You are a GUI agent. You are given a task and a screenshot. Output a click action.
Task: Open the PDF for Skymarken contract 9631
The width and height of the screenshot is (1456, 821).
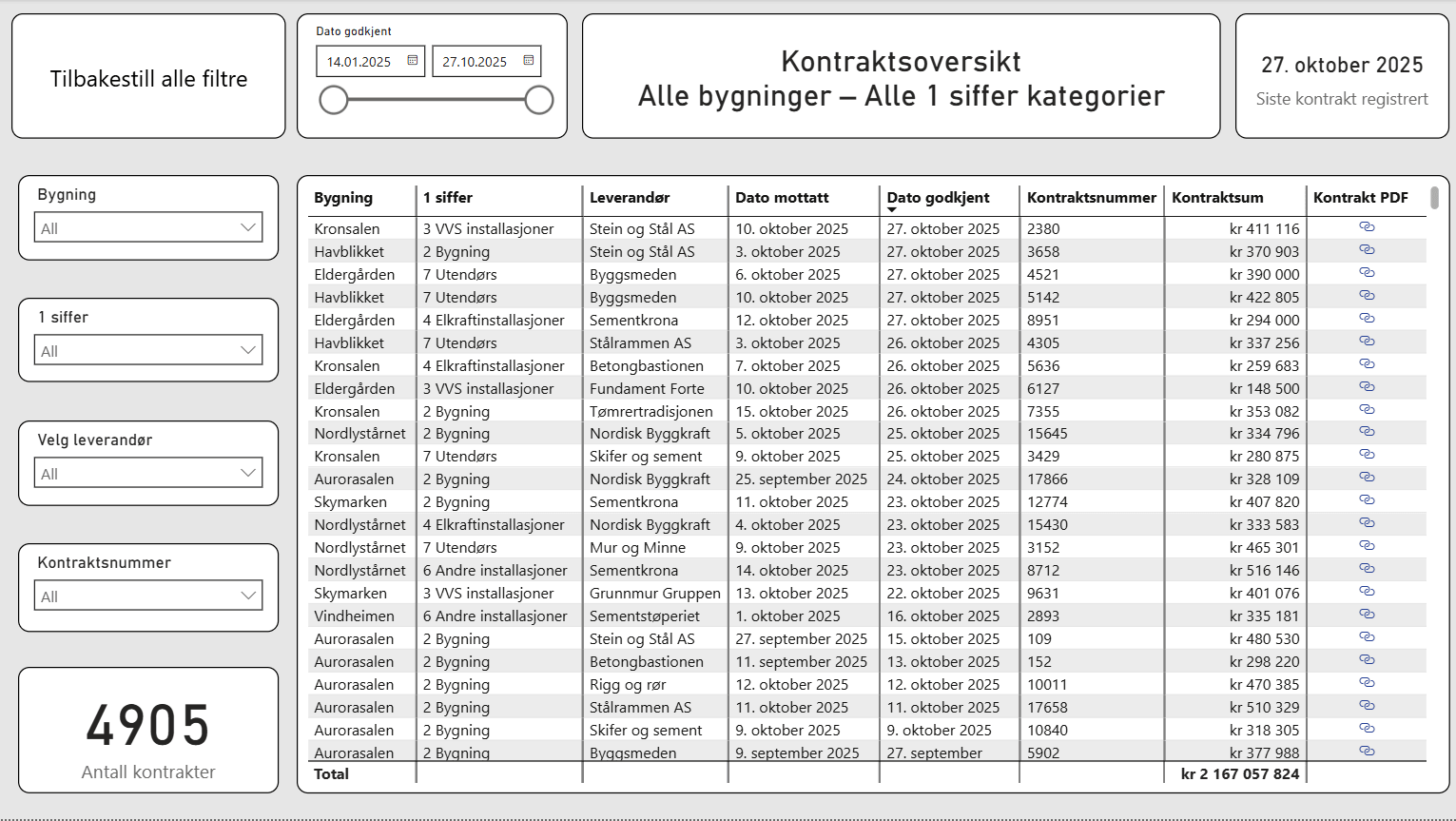tap(1367, 591)
